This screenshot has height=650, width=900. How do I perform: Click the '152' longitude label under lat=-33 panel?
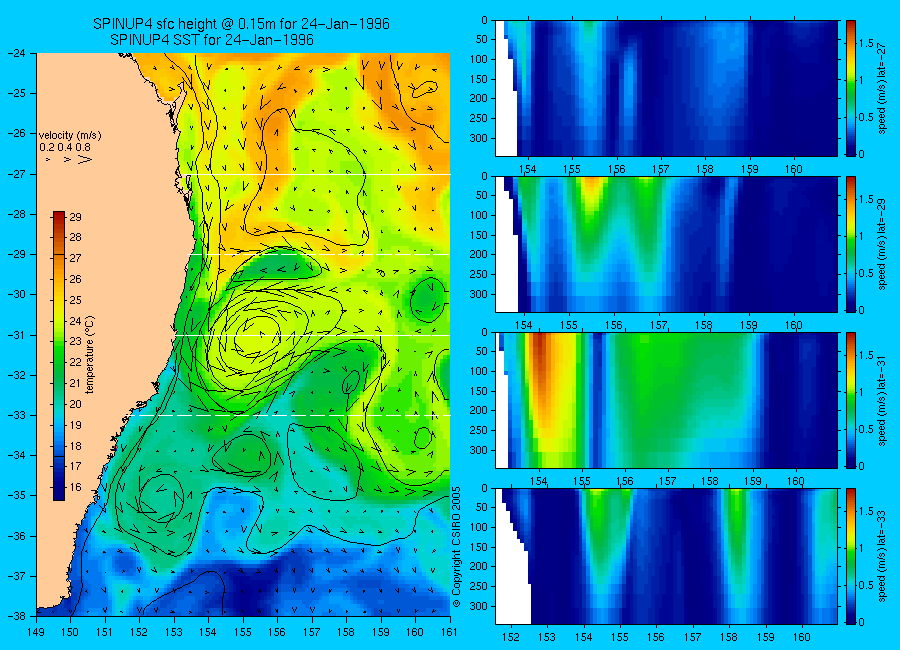pyautogui.click(x=510, y=637)
